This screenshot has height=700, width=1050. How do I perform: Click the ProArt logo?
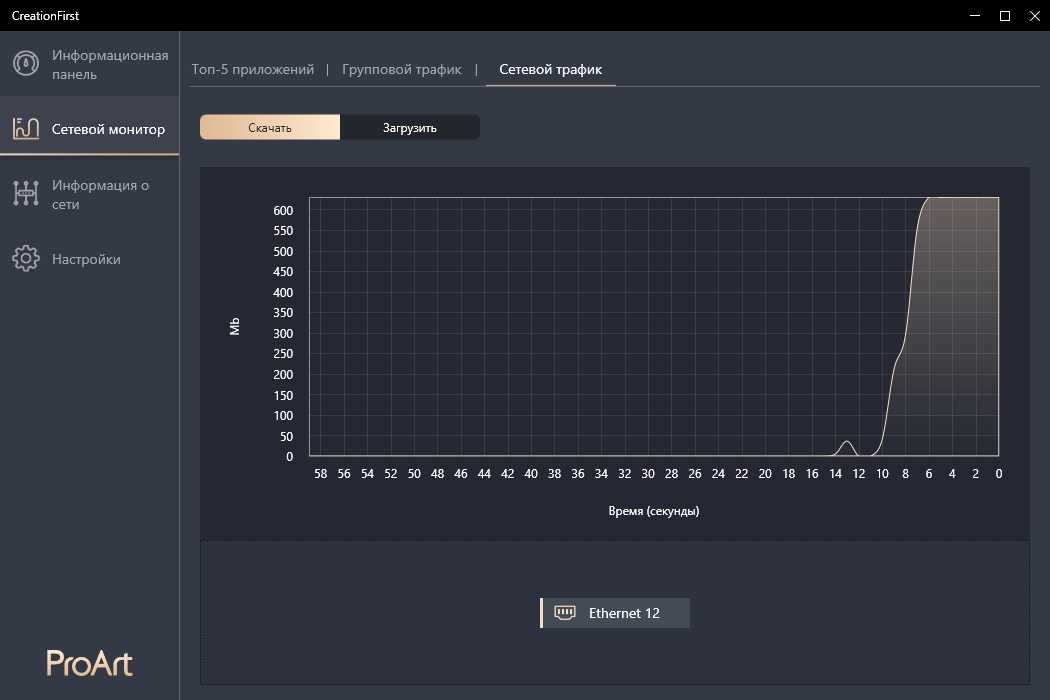tap(89, 663)
